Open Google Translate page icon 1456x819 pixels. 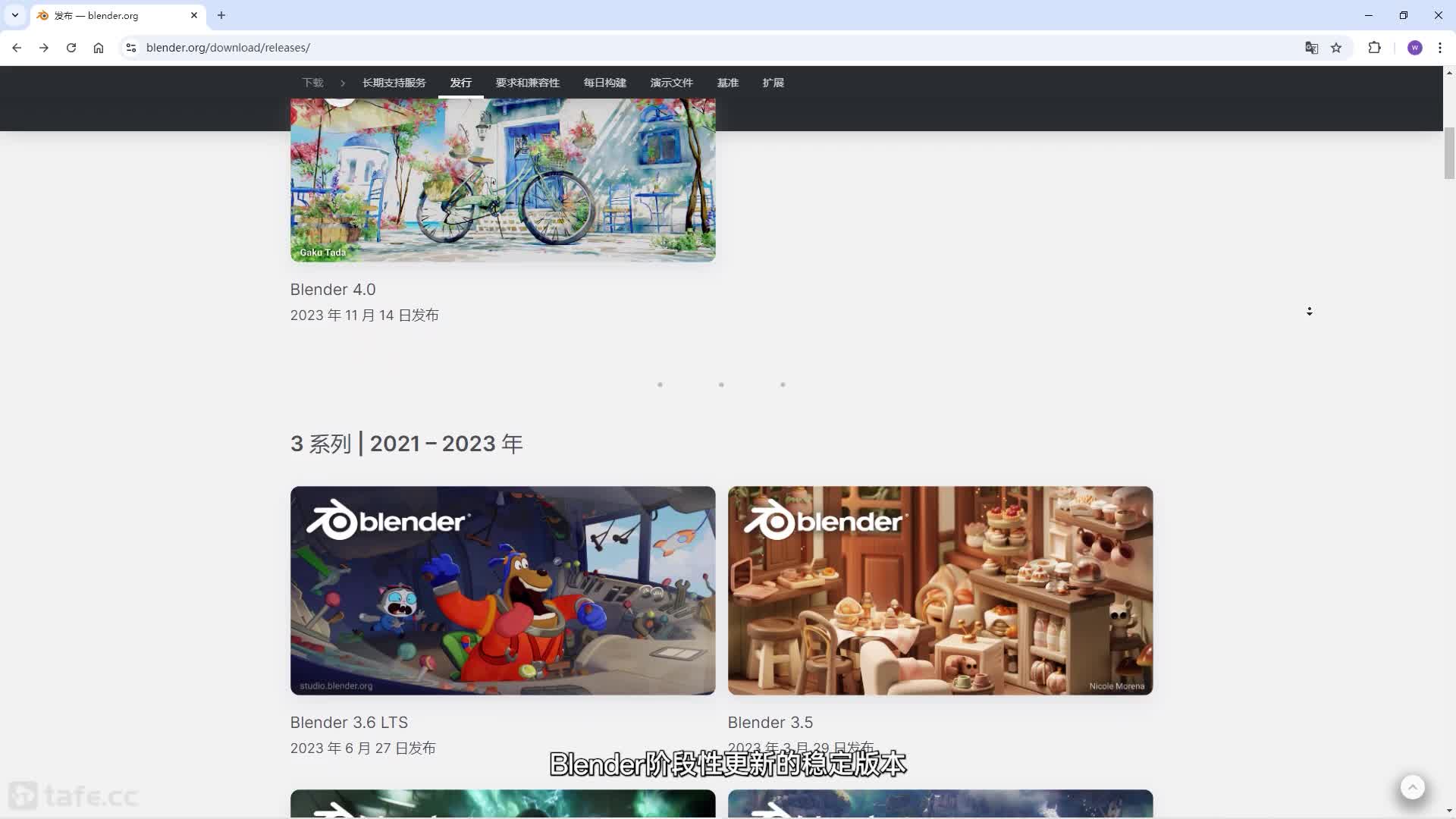coord(1311,48)
